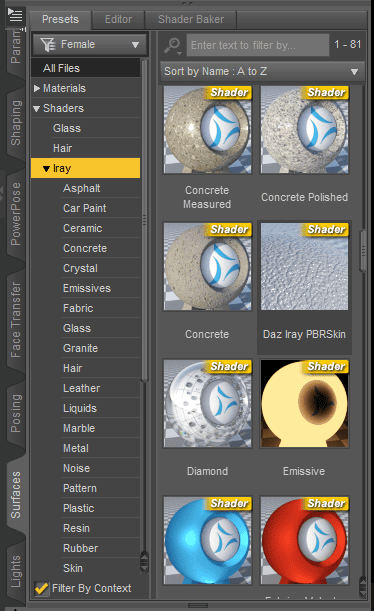Open the pane options menu icon
This screenshot has width=374, height=611.
tap(15, 15)
